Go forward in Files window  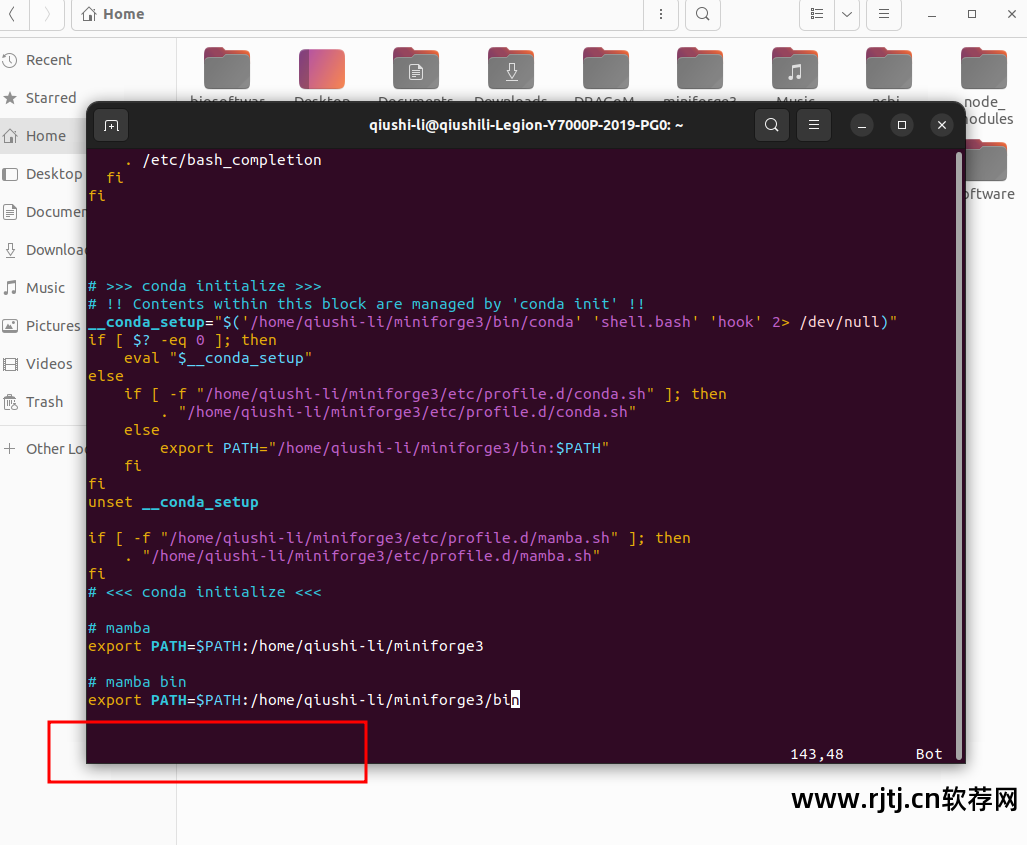tap(47, 14)
